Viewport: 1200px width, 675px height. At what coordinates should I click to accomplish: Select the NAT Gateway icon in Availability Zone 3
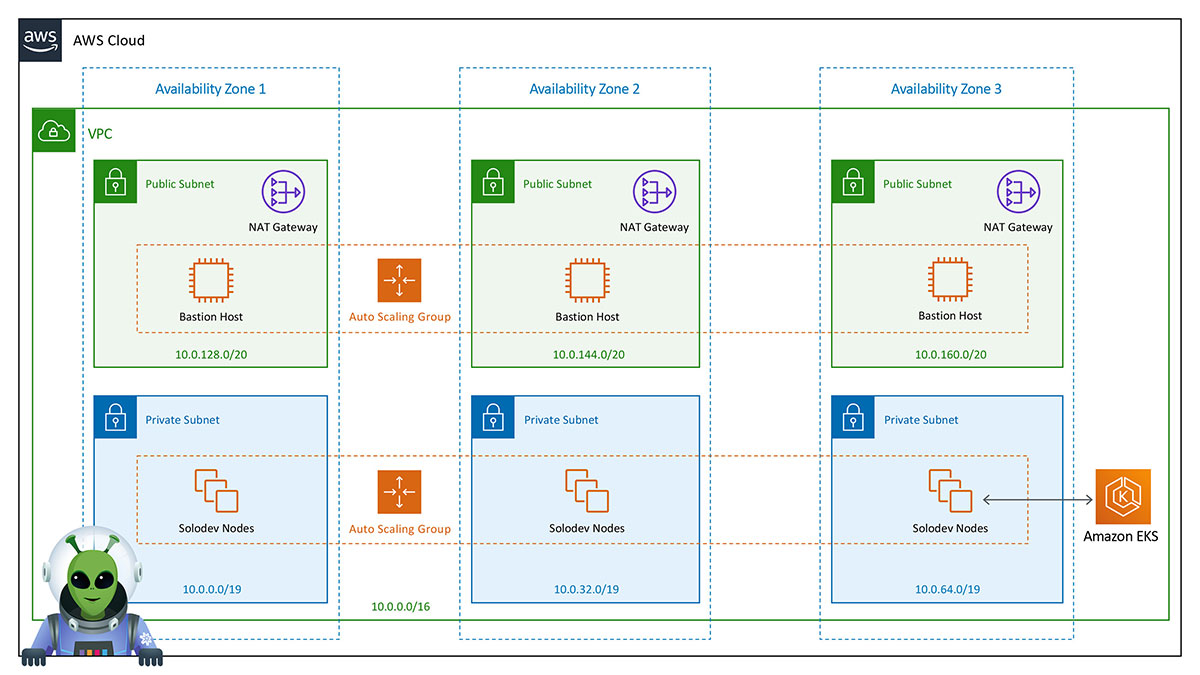tap(1017, 192)
